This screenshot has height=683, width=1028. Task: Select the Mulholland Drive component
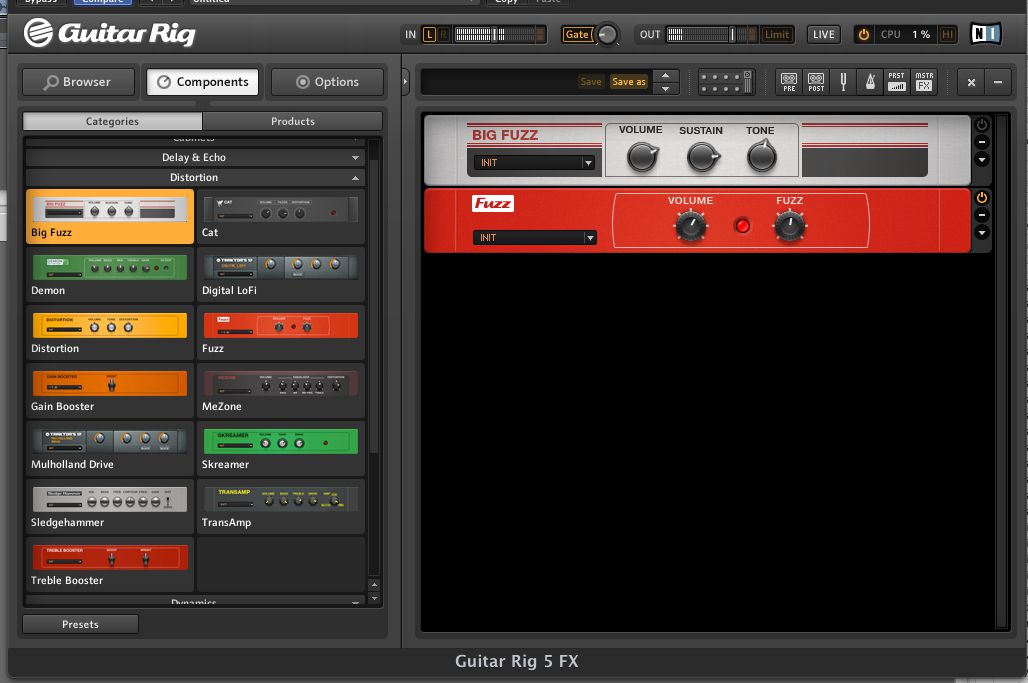109,448
